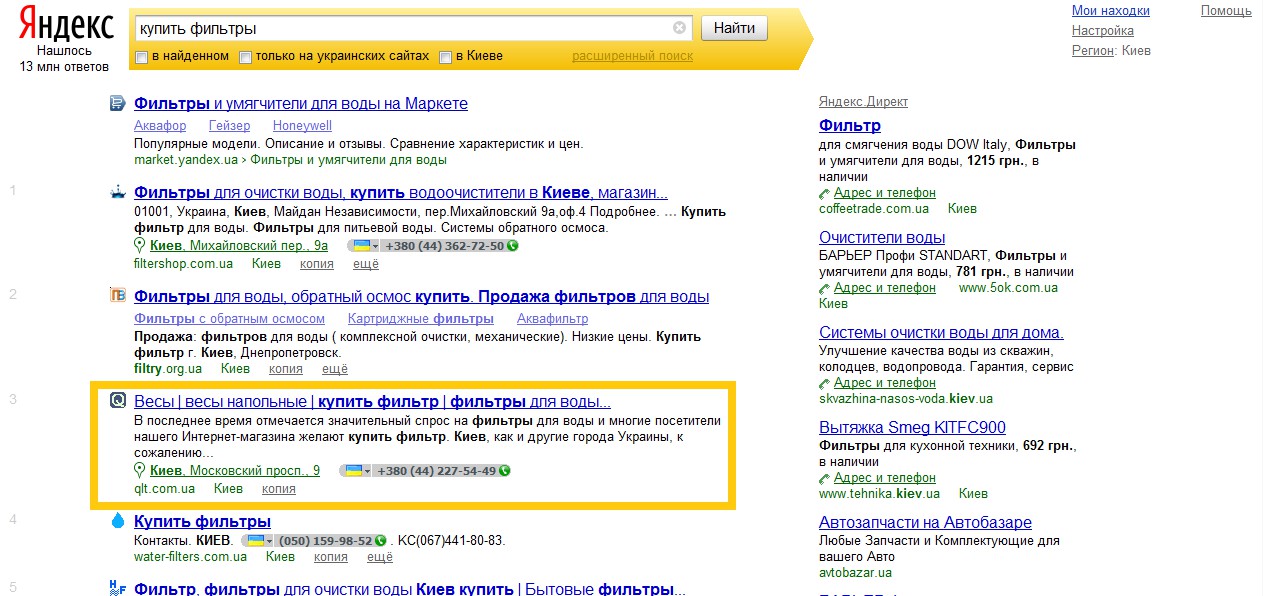Viewport: 1263px width, 596px height.
Task: Open the Аквафор sublink
Action: click(x=160, y=126)
